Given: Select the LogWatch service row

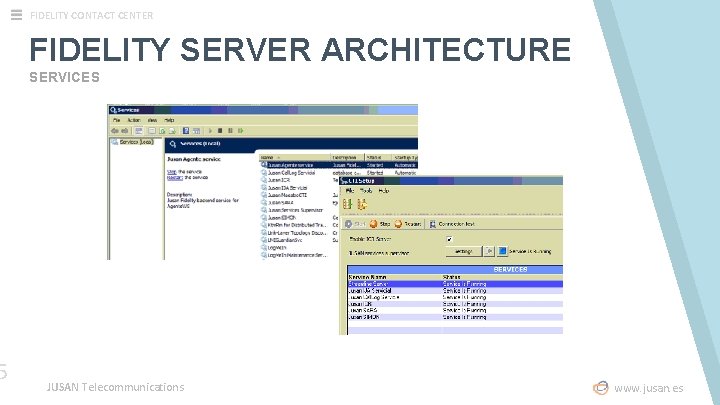Looking at the screenshot, I should click(x=299, y=248).
